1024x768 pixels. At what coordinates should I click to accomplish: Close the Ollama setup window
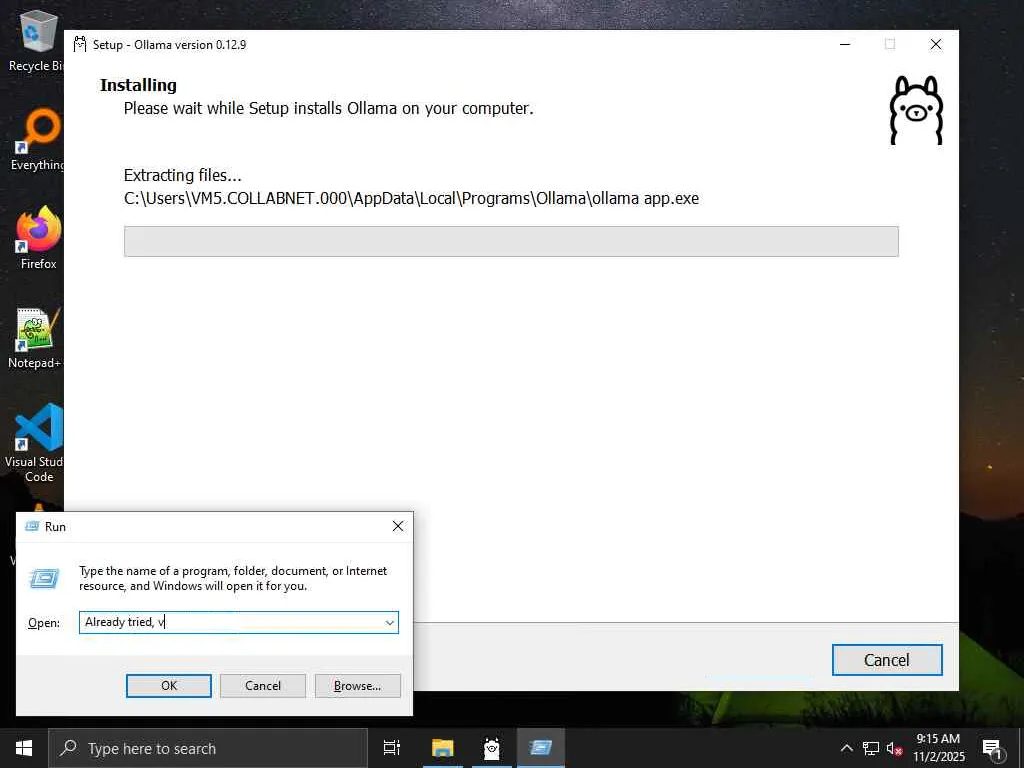936,44
